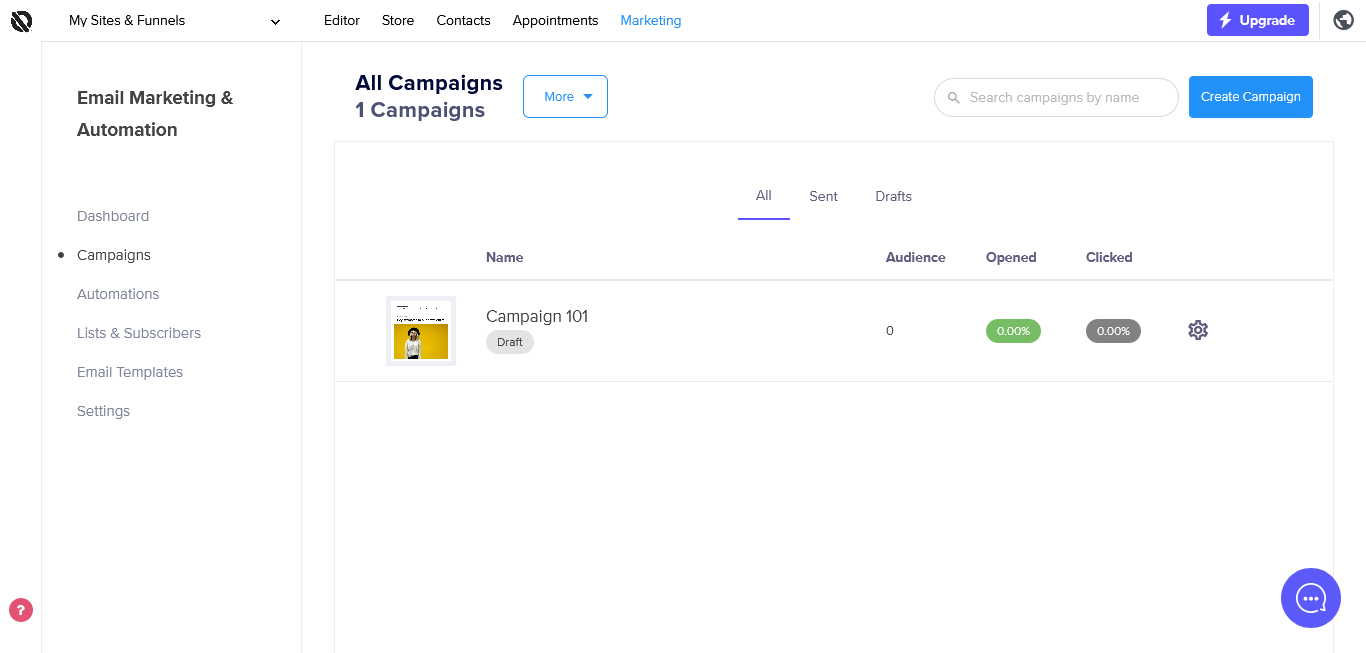Open Lists & Subscribers in sidebar

pos(139,333)
